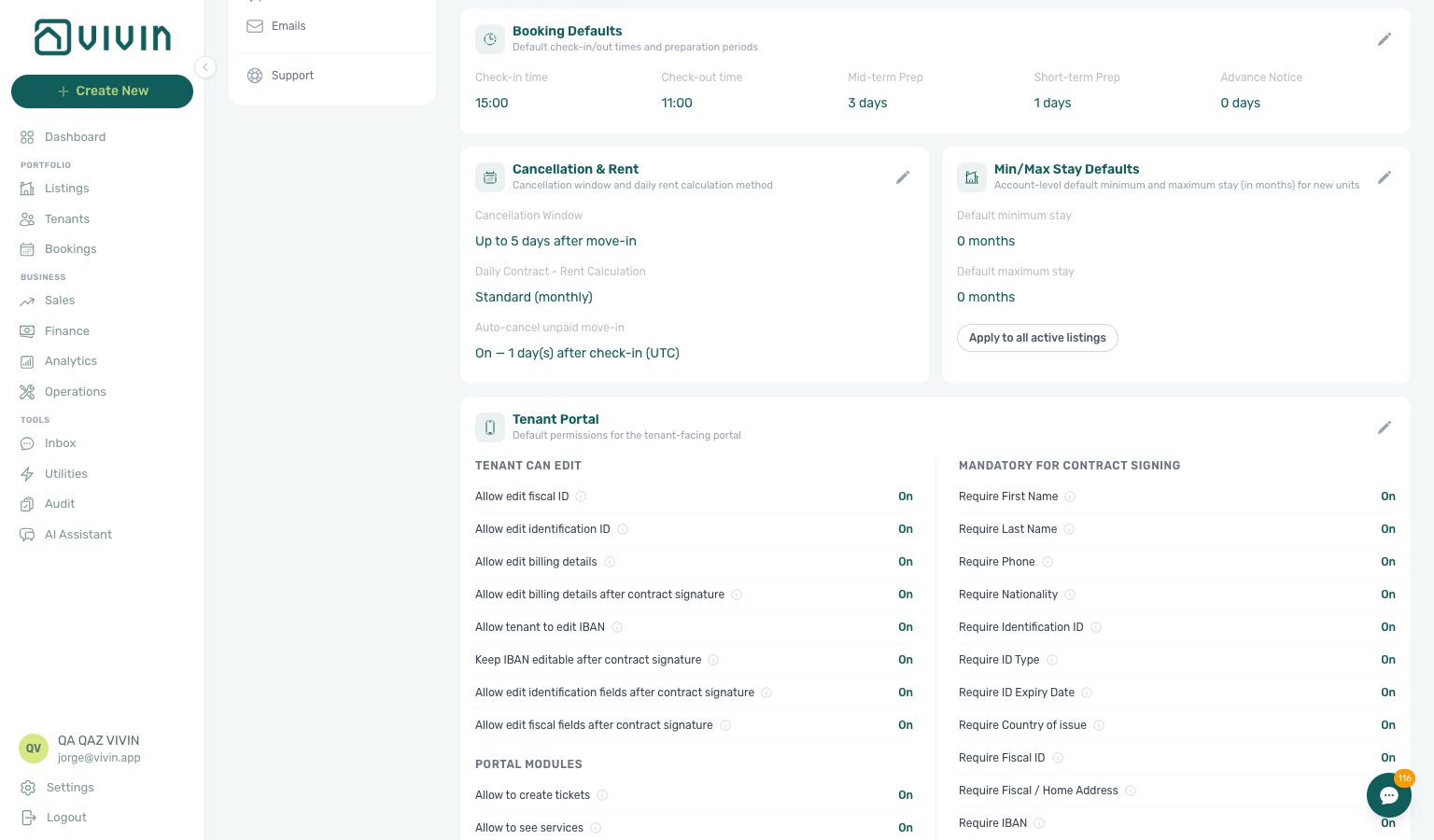Screen dimensions: 1434x840
Task: Click the QV user avatar
Action: [x=34, y=749]
